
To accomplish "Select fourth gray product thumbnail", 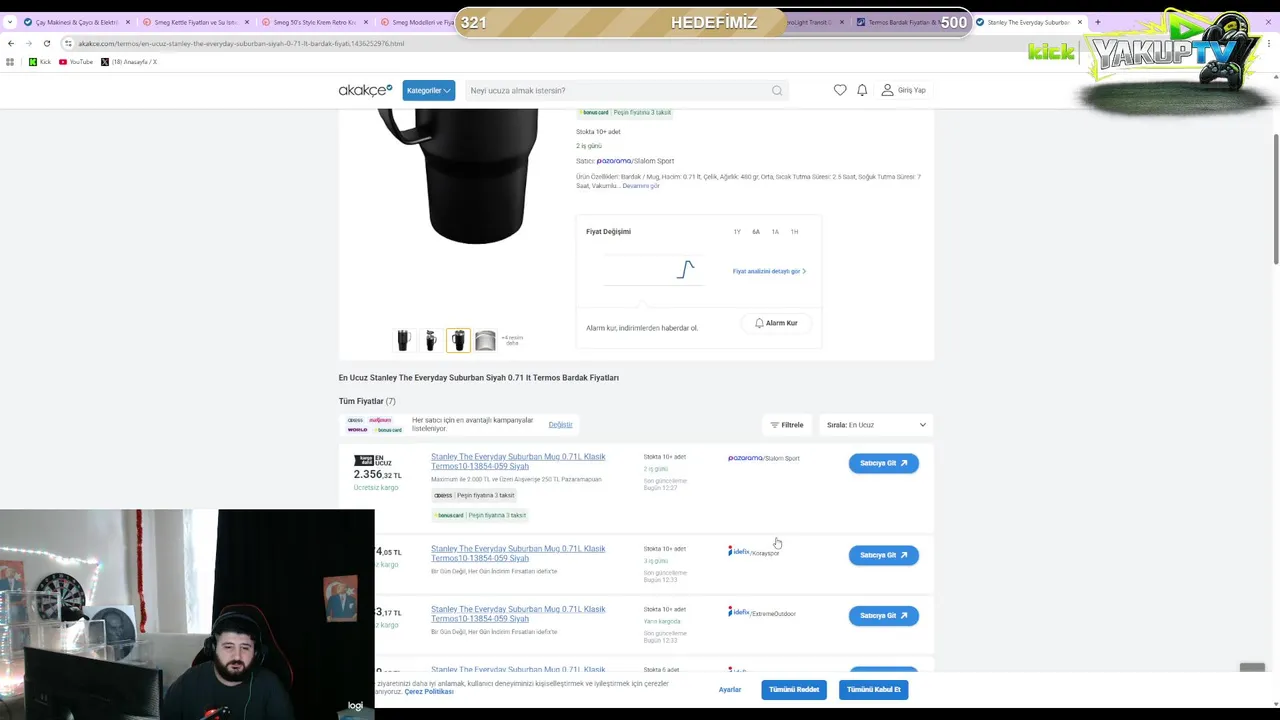I will [x=485, y=341].
